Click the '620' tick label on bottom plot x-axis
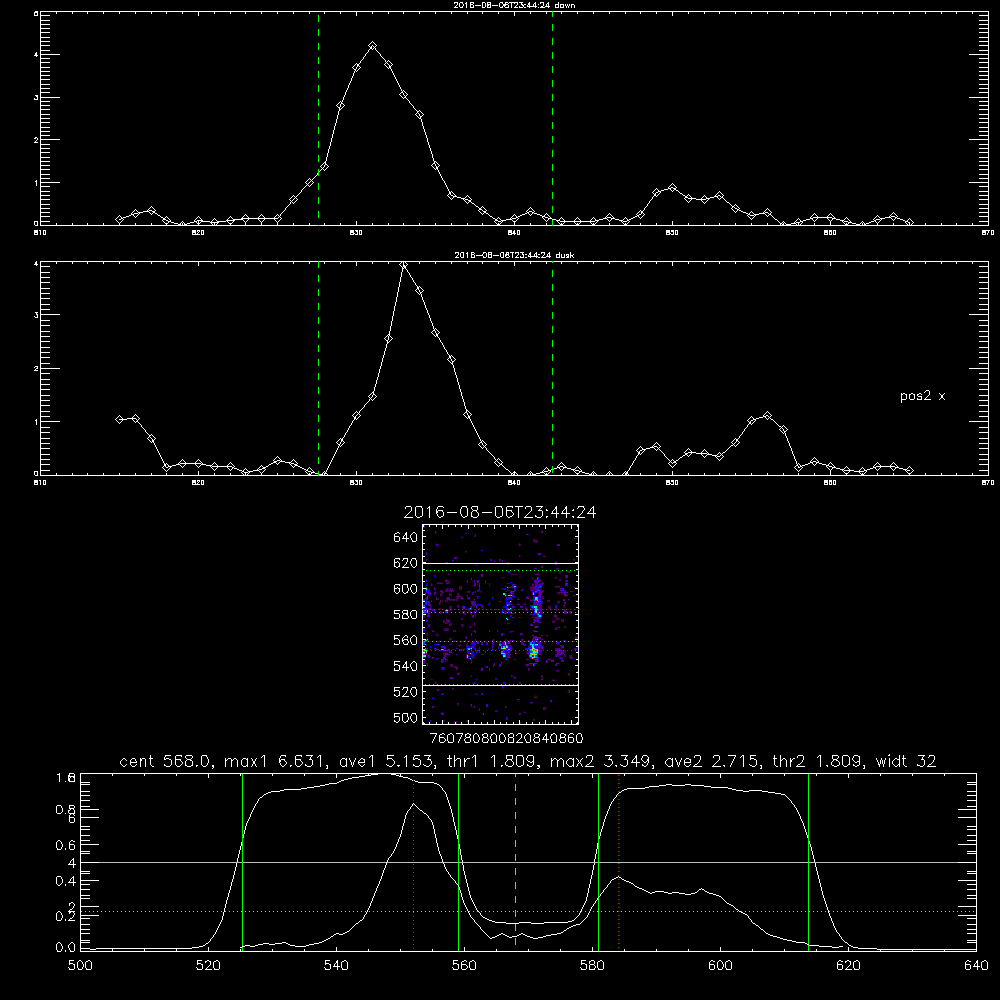 pyautogui.click(x=848, y=966)
